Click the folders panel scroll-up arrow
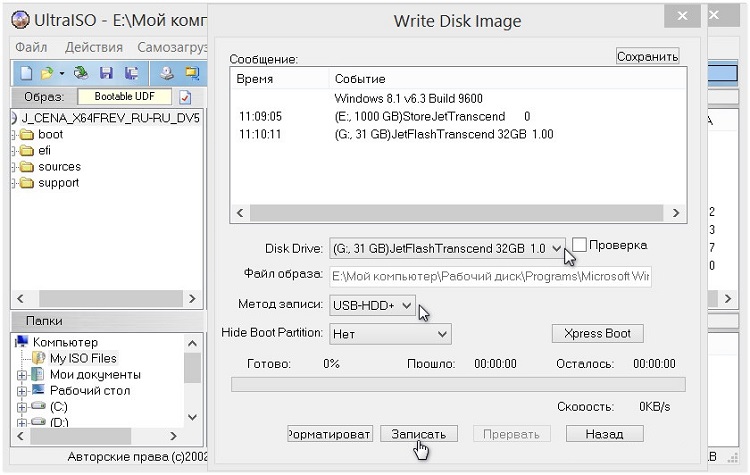750x475 pixels. point(192,343)
